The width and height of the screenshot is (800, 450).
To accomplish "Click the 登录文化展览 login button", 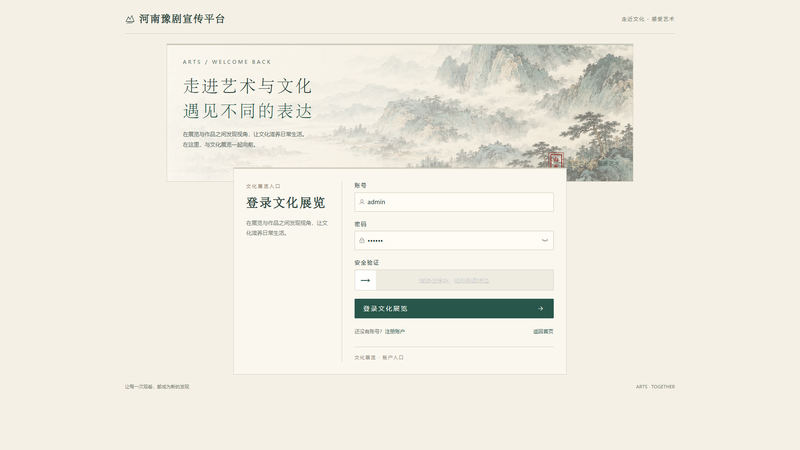I will click(454, 309).
